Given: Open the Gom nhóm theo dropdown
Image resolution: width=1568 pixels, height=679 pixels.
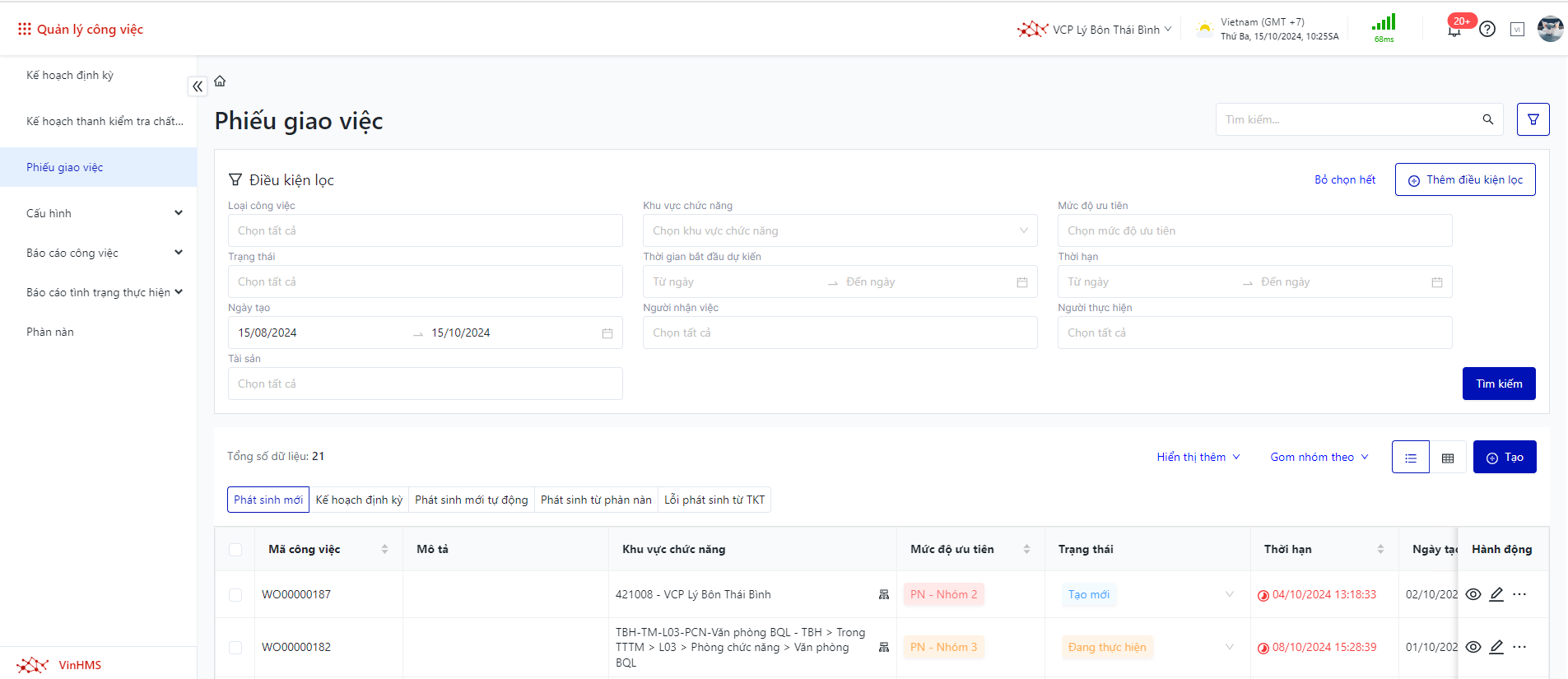Looking at the screenshot, I should pyautogui.click(x=1319, y=458).
